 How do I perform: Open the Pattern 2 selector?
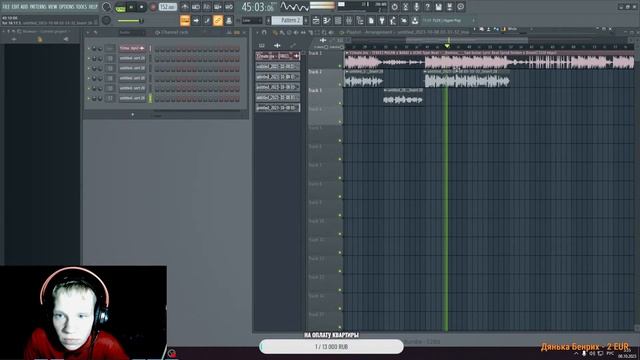pos(288,20)
